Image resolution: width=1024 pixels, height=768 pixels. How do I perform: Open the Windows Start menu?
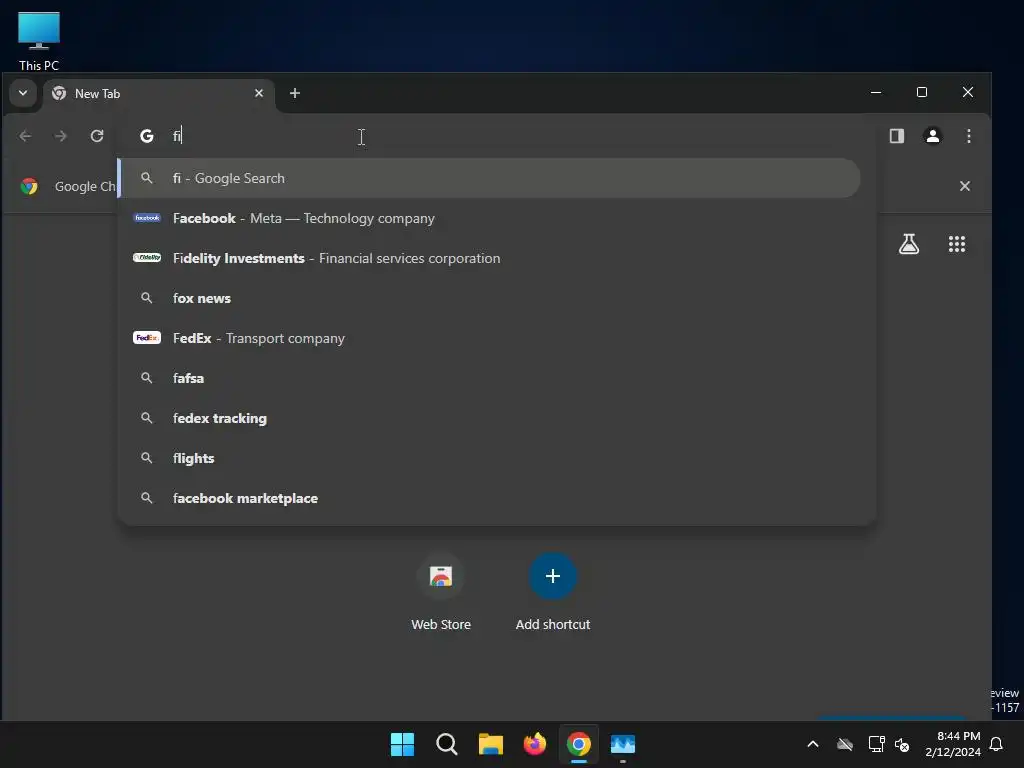point(402,744)
